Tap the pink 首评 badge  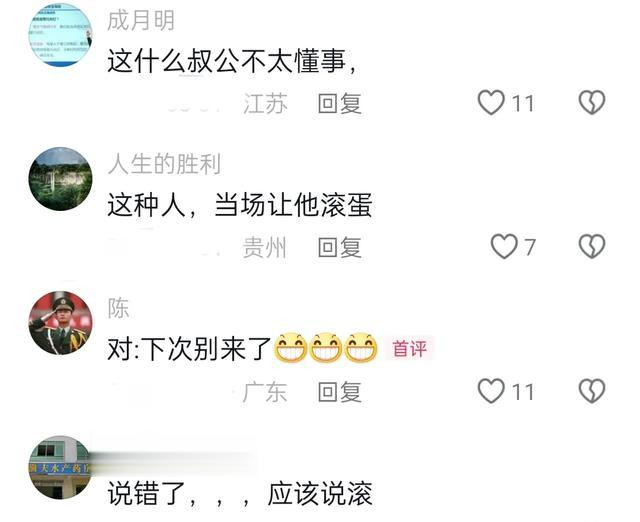(409, 349)
